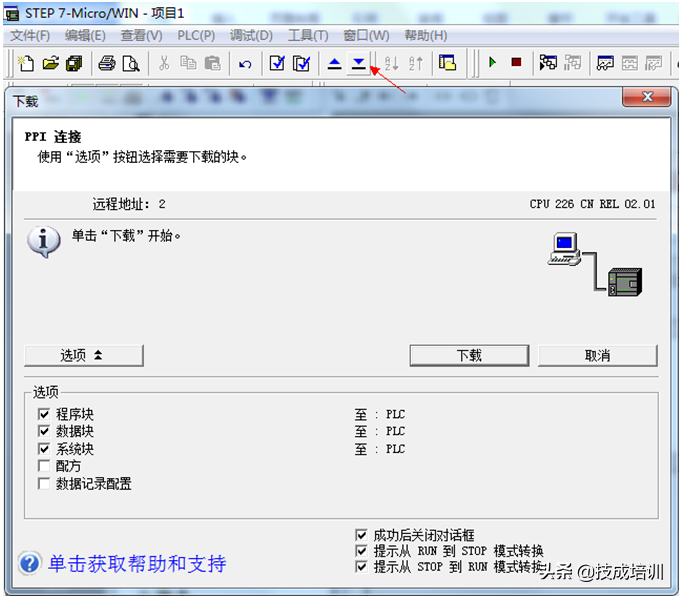Open the 工具(T) menu
Screen dimensions: 679x596
coord(308,36)
